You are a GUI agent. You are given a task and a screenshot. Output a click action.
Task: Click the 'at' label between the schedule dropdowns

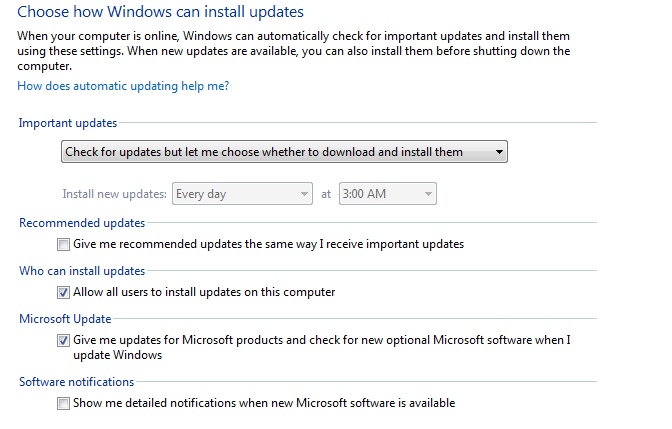click(x=326, y=195)
